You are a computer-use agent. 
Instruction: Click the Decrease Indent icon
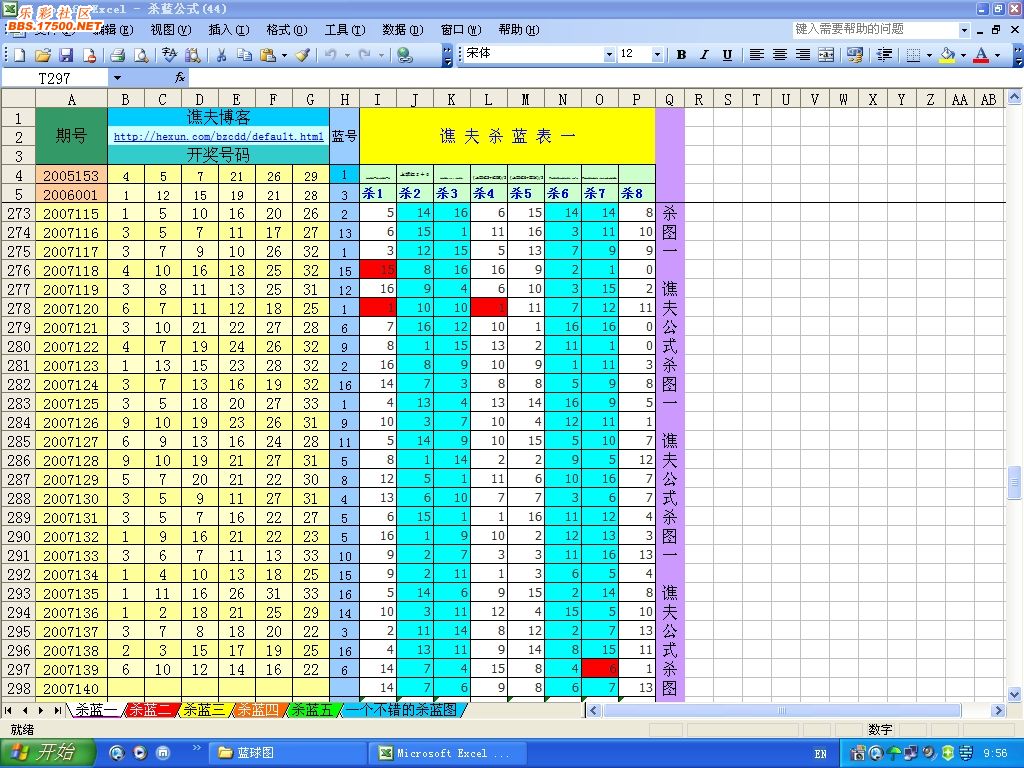pos(884,55)
